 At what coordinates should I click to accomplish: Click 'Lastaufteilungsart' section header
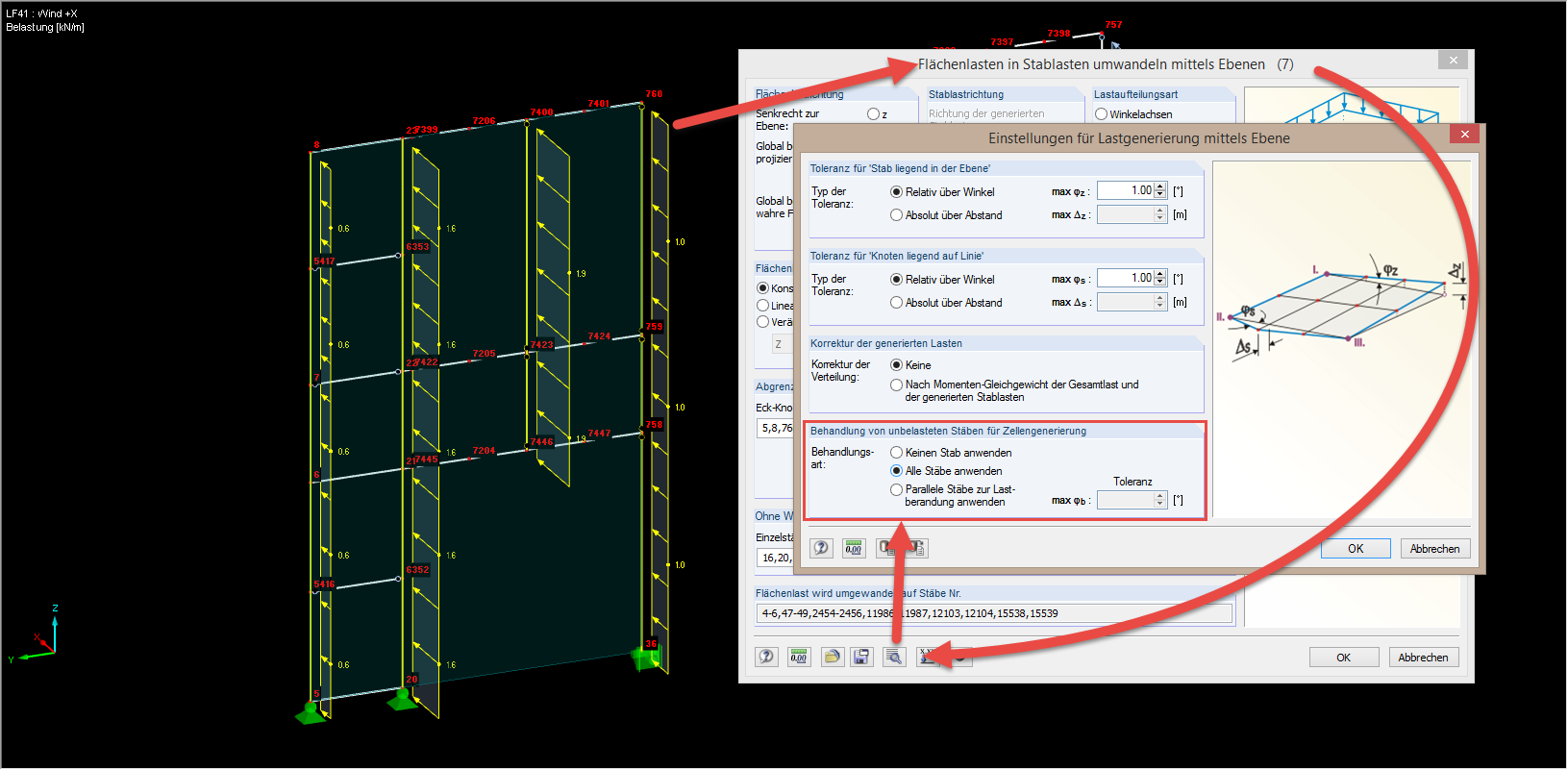pyautogui.click(x=1135, y=94)
